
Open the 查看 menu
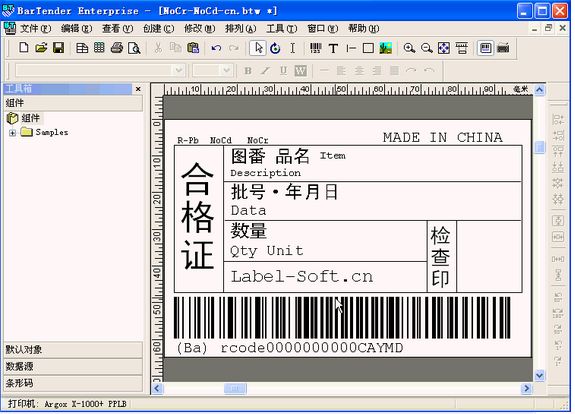pos(117,29)
